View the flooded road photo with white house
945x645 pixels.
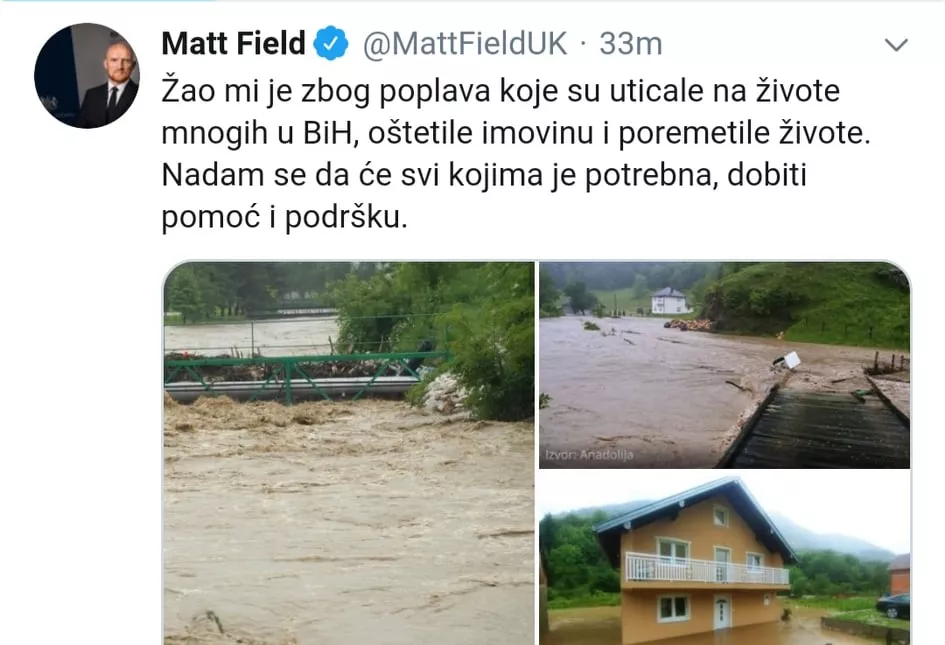coord(724,364)
